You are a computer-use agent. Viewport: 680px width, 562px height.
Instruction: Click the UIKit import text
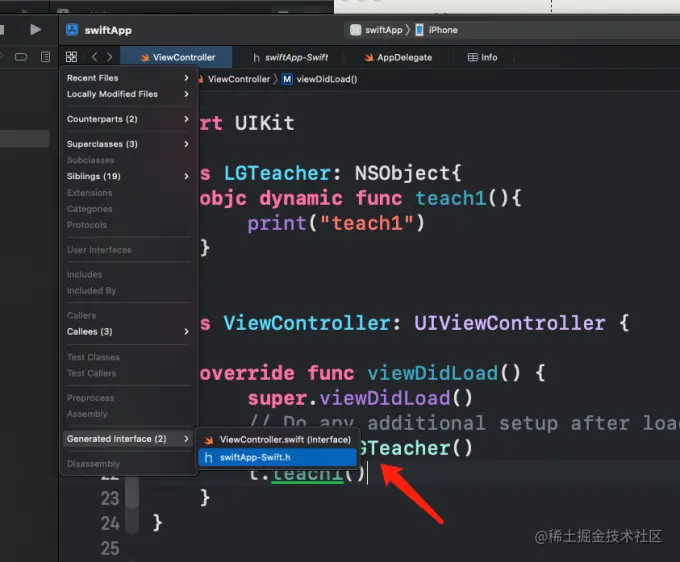pos(265,123)
